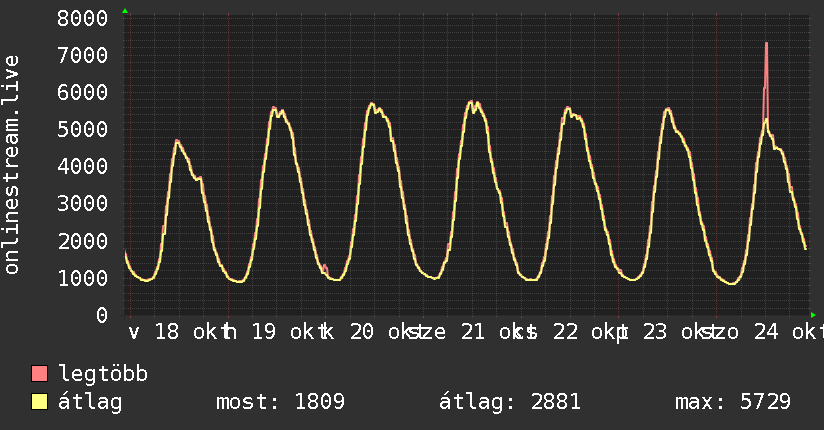
Task: Click the onlinestream.live vertical axis title
Action: 11,165
